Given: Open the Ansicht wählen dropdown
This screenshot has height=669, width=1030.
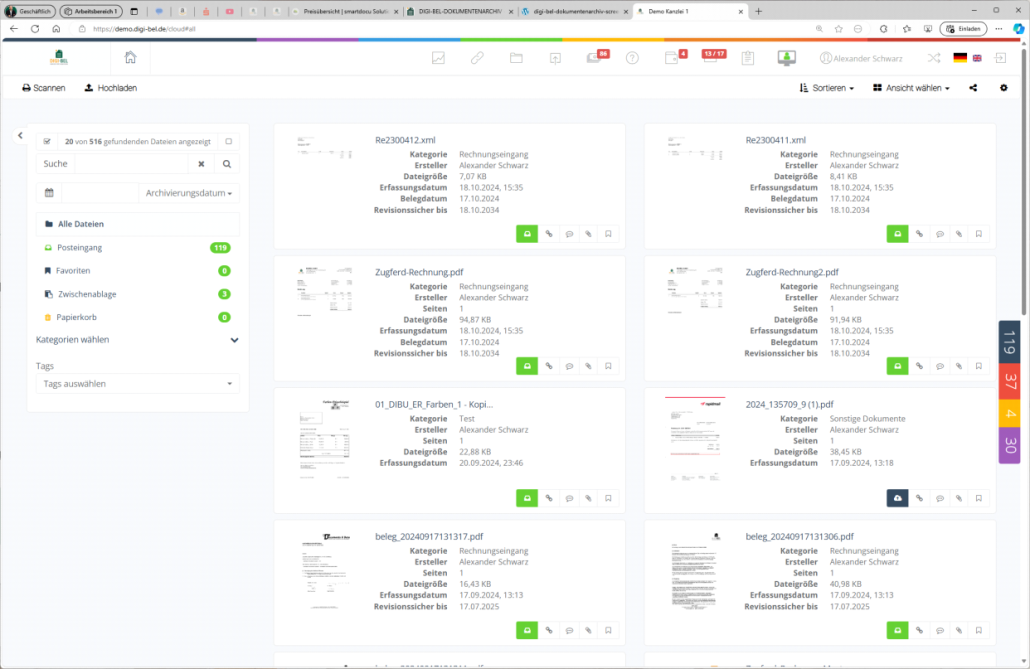Looking at the screenshot, I should (911, 88).
